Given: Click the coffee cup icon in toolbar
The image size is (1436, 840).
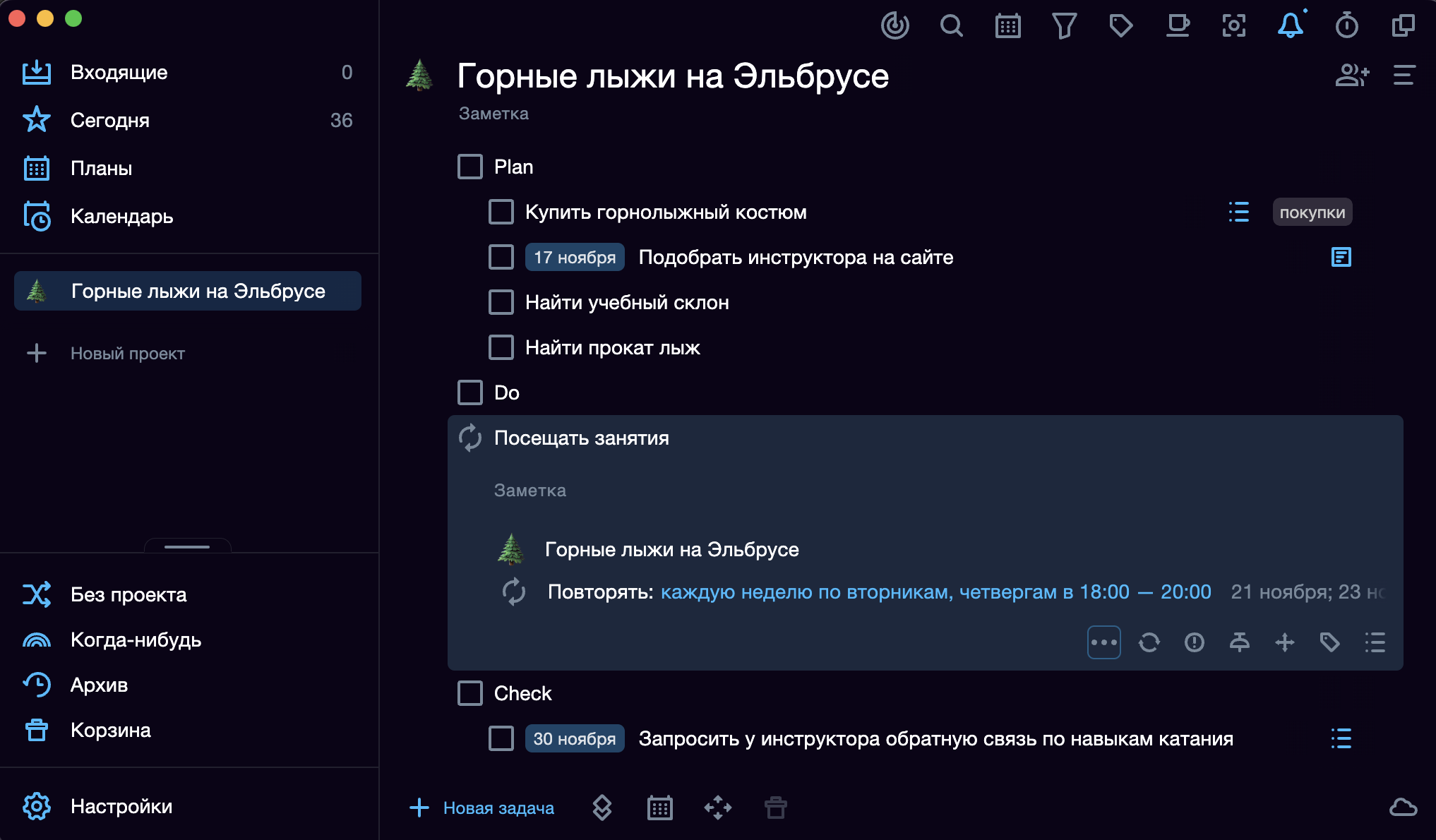Looking at the screenshot, I should click(x=1177, y=26).
